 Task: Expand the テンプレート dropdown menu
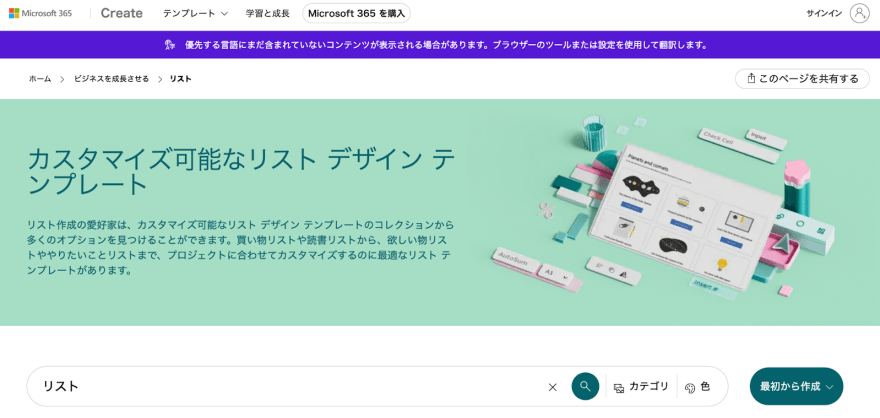click(x=195, y=13)
